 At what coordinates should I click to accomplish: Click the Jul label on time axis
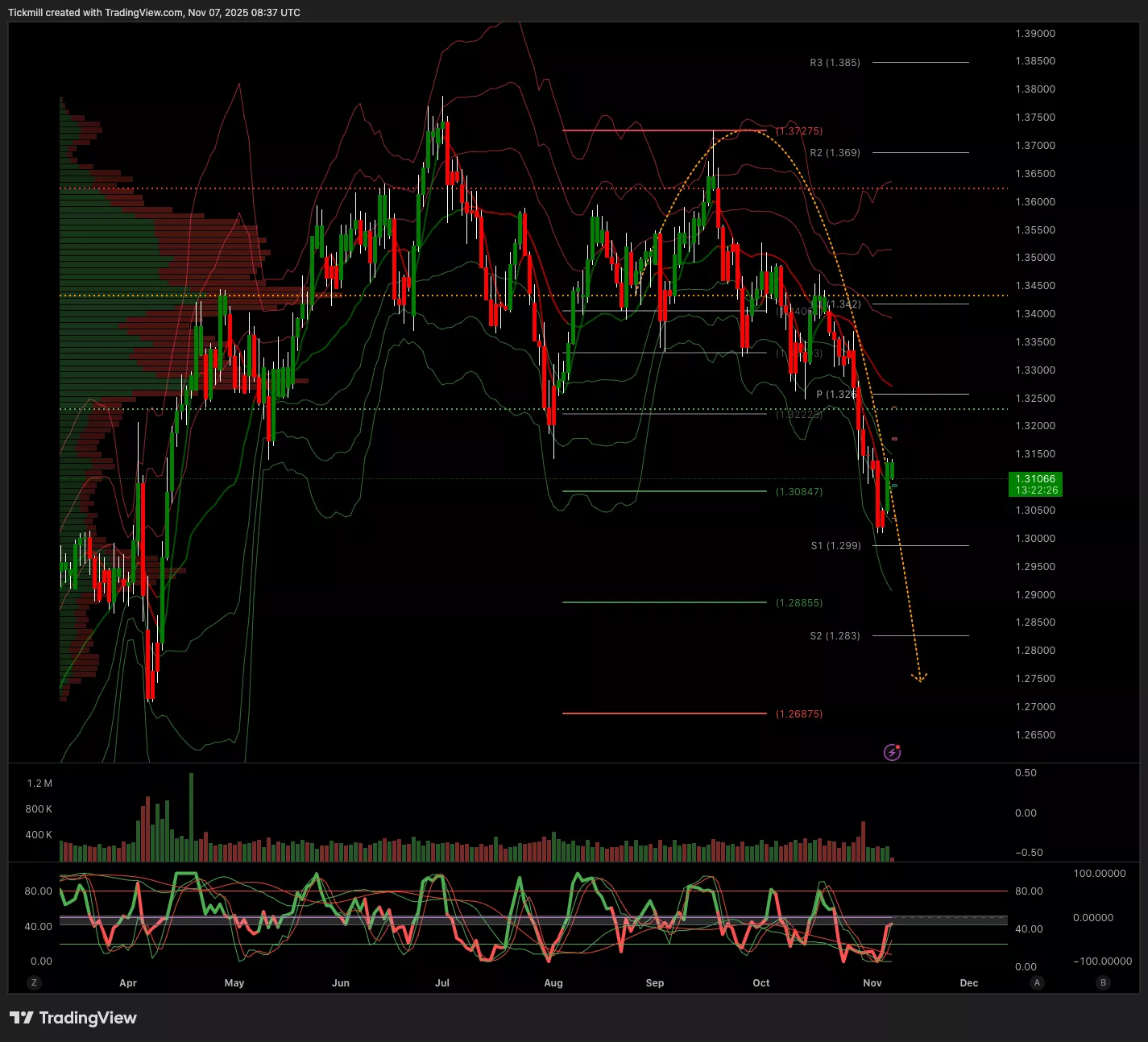(x=442, y=983)
